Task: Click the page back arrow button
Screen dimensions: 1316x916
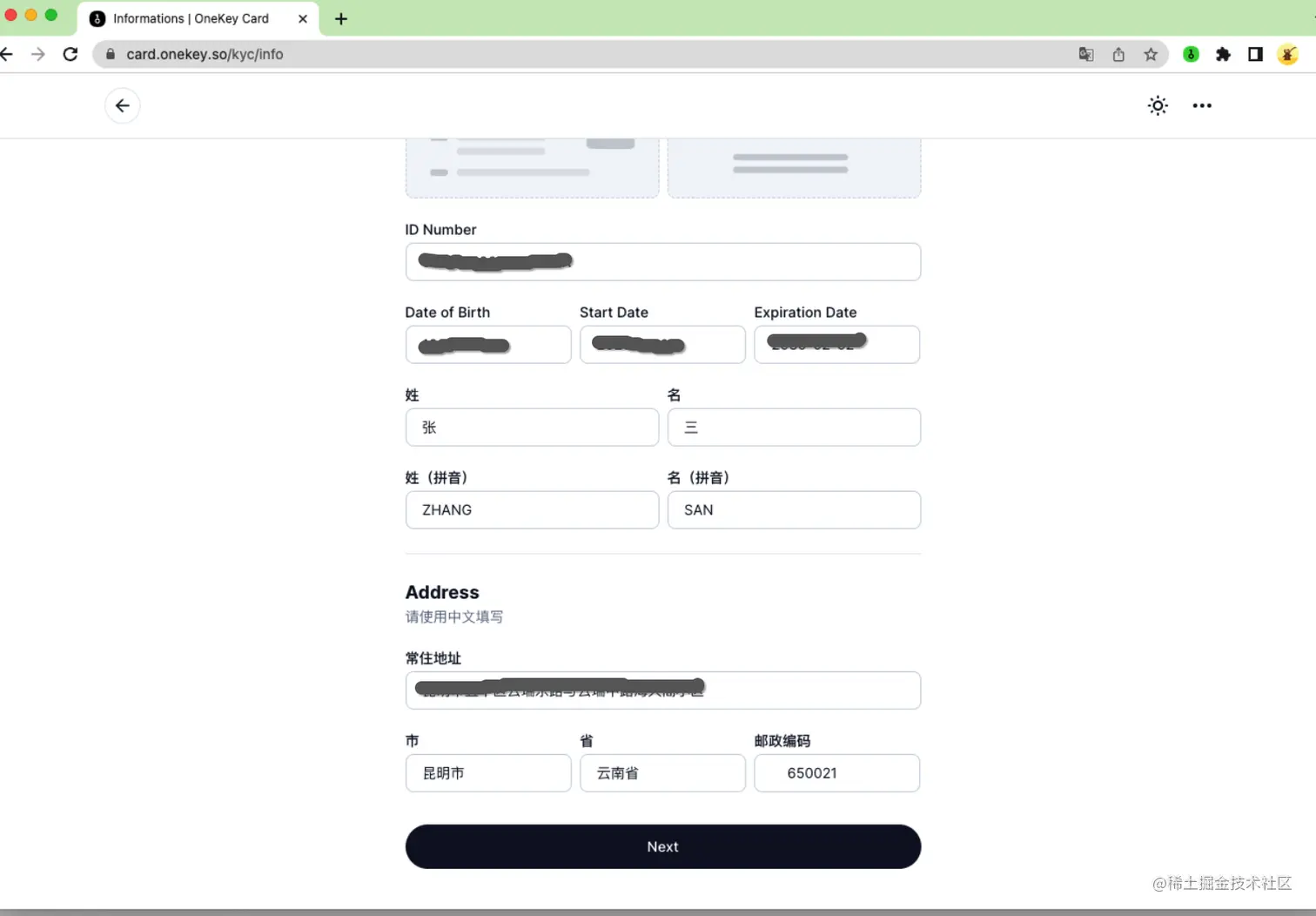Action: pos(123,105)
